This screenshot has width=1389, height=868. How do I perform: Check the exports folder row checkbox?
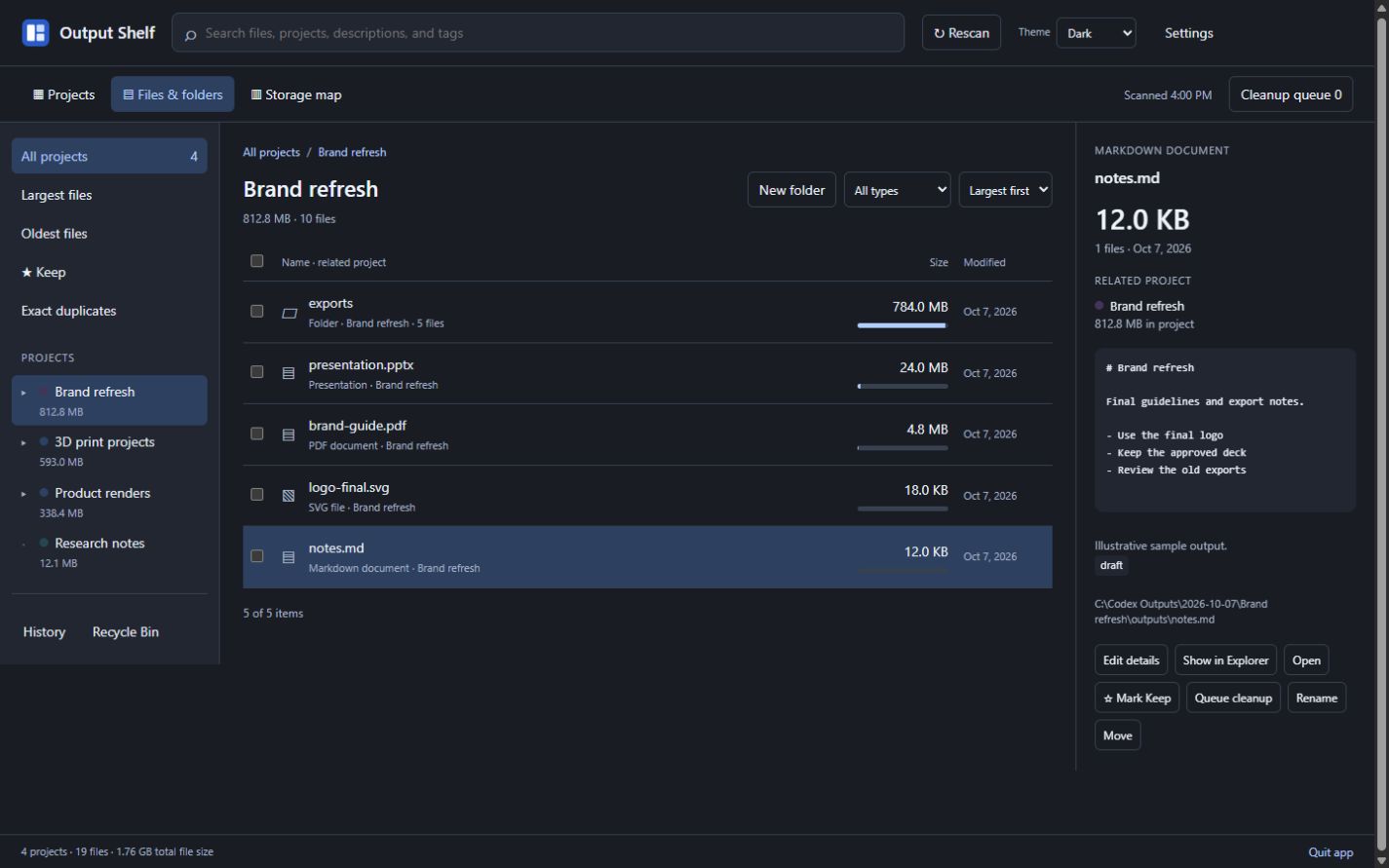[x=257, y=312]
